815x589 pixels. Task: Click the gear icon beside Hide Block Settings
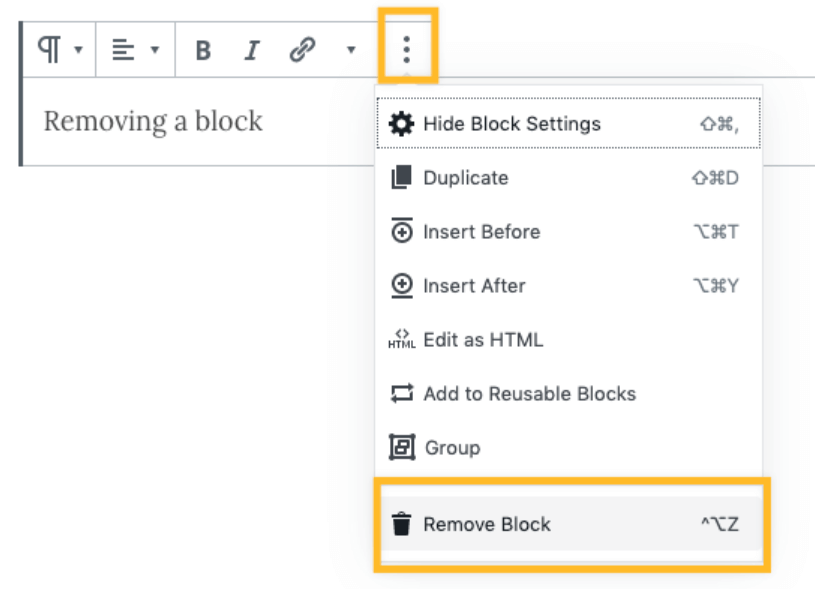[401, 124]
